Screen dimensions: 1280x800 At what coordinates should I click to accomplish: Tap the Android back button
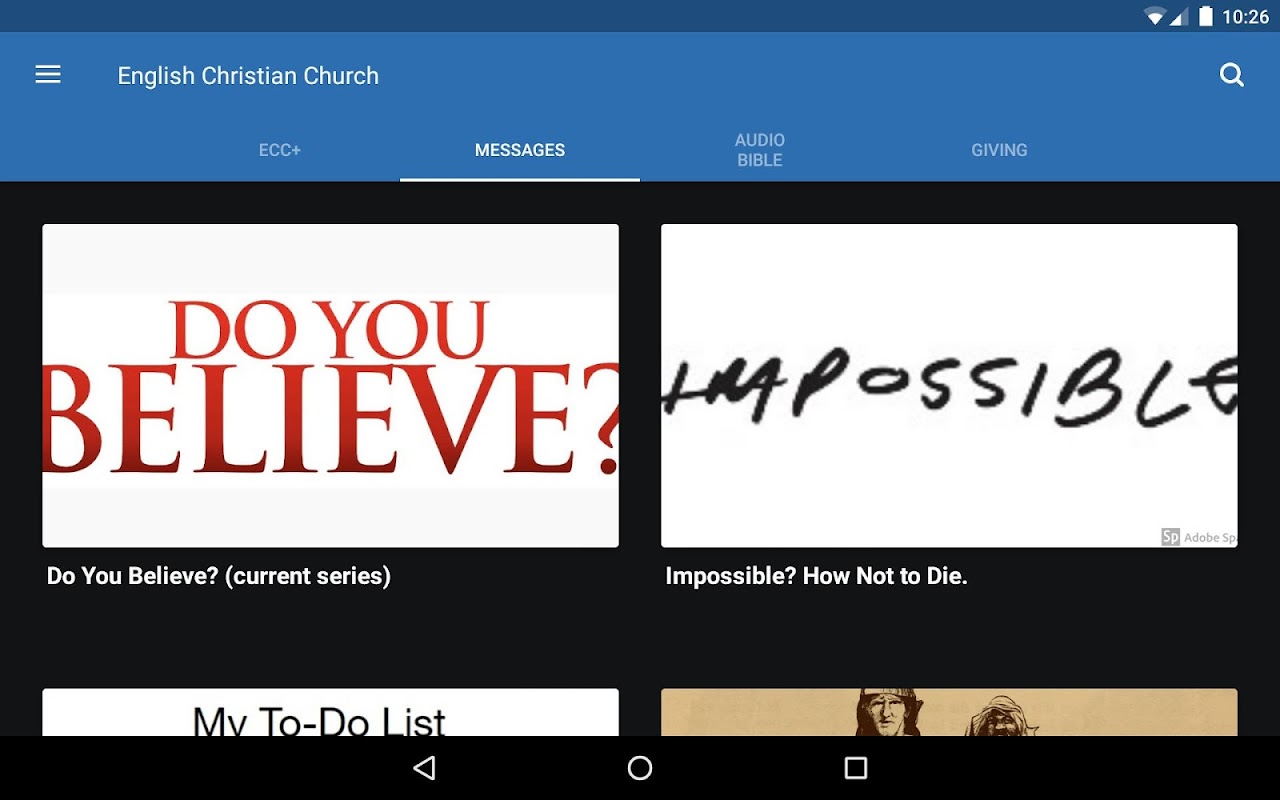coord(424,768)
